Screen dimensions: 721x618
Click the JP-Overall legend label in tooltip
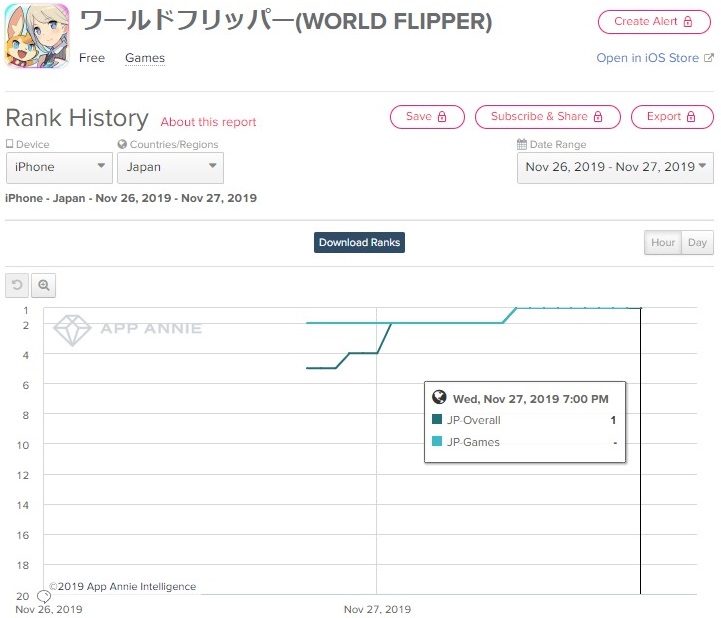(x=474, y=420)
